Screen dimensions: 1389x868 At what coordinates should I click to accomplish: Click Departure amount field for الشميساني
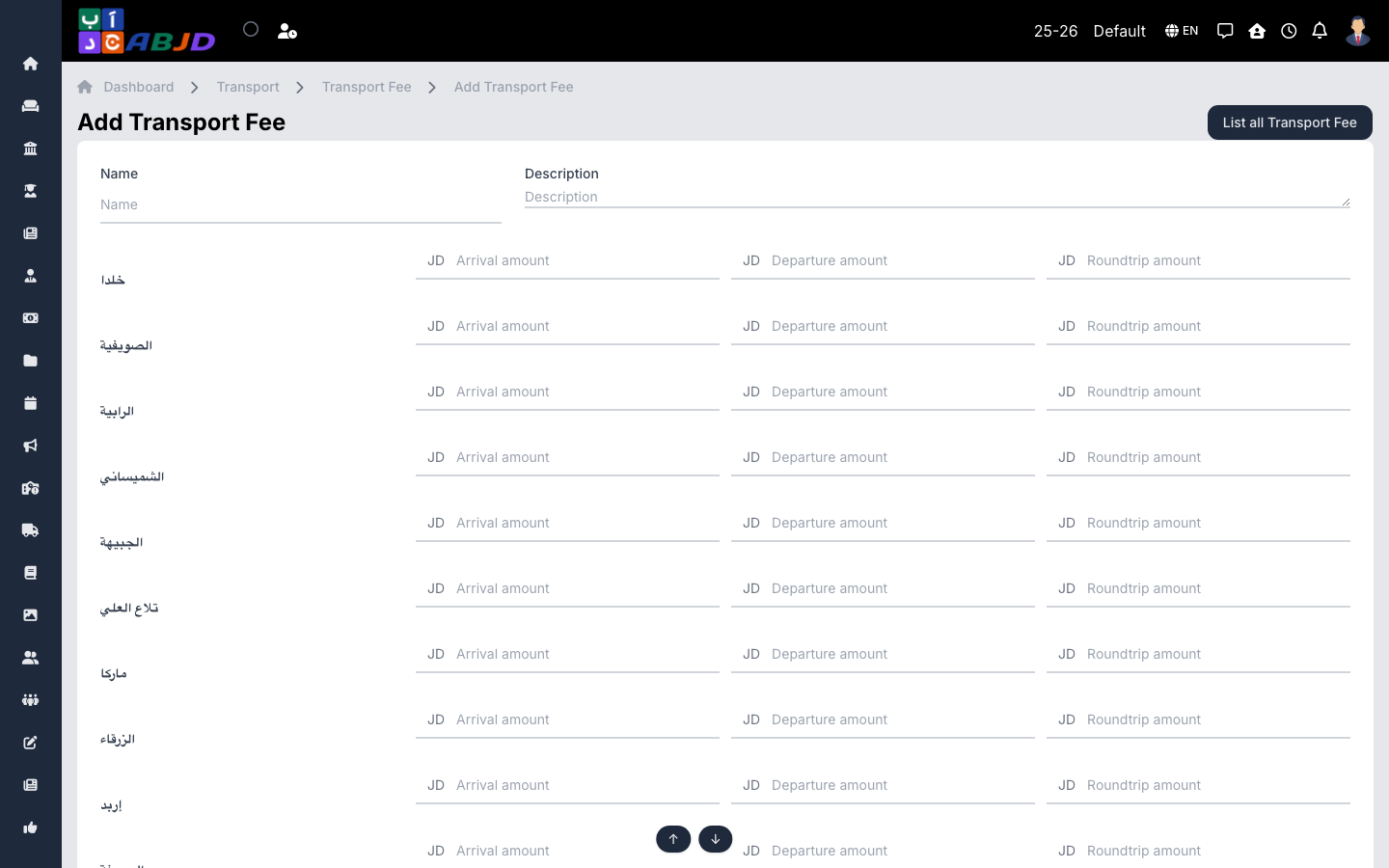(x=883, y=457)
